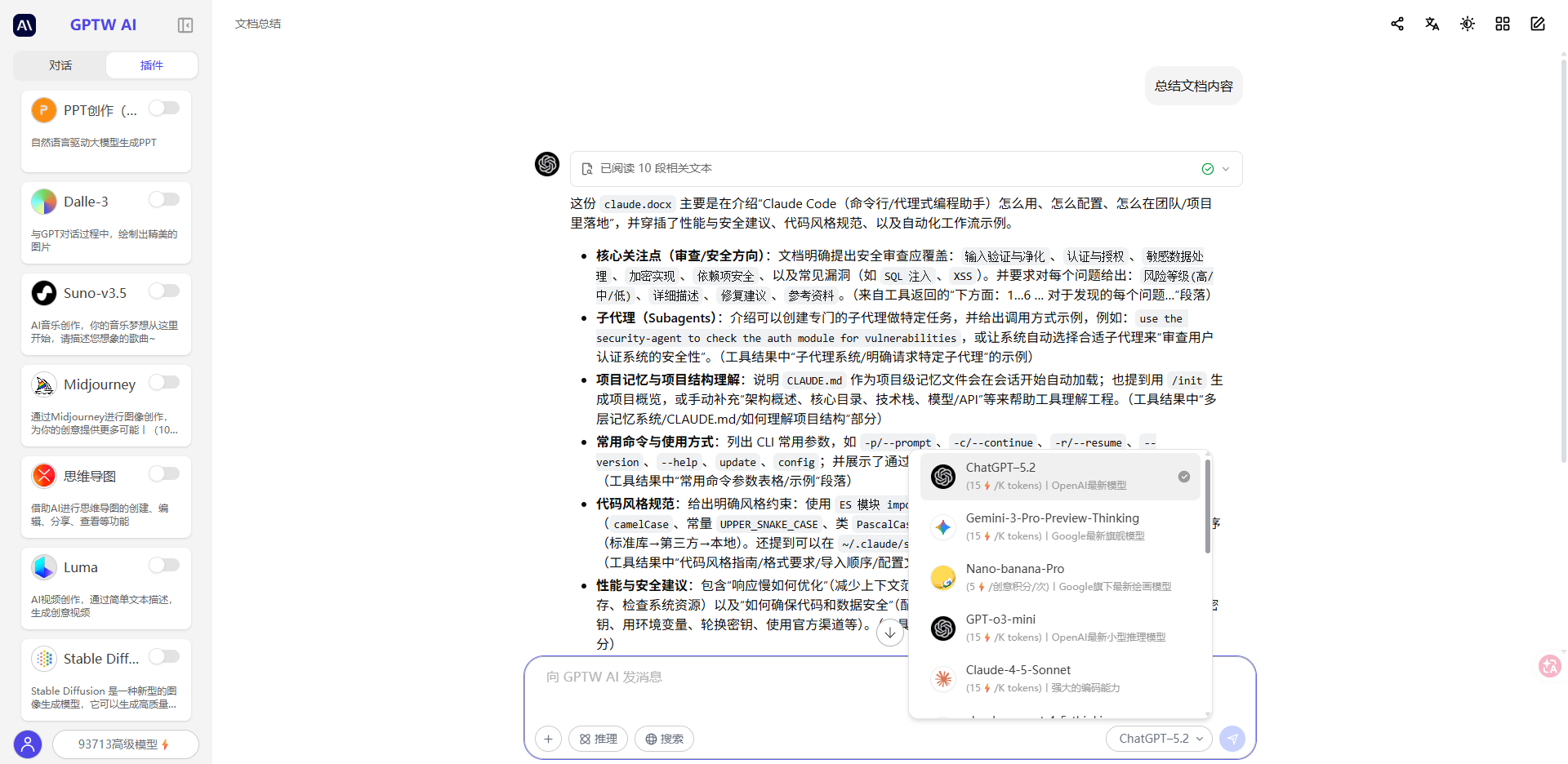Click the 搜索 search button
This screenshot has width=1568, height=764.
tap(664, 739)
